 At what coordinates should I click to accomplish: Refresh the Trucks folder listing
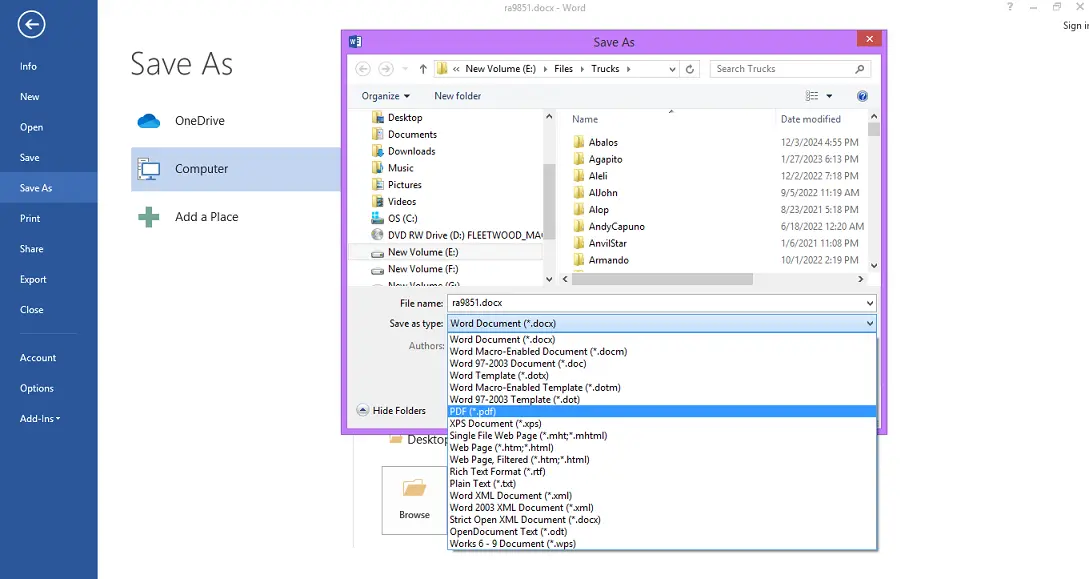pos(690,69)
